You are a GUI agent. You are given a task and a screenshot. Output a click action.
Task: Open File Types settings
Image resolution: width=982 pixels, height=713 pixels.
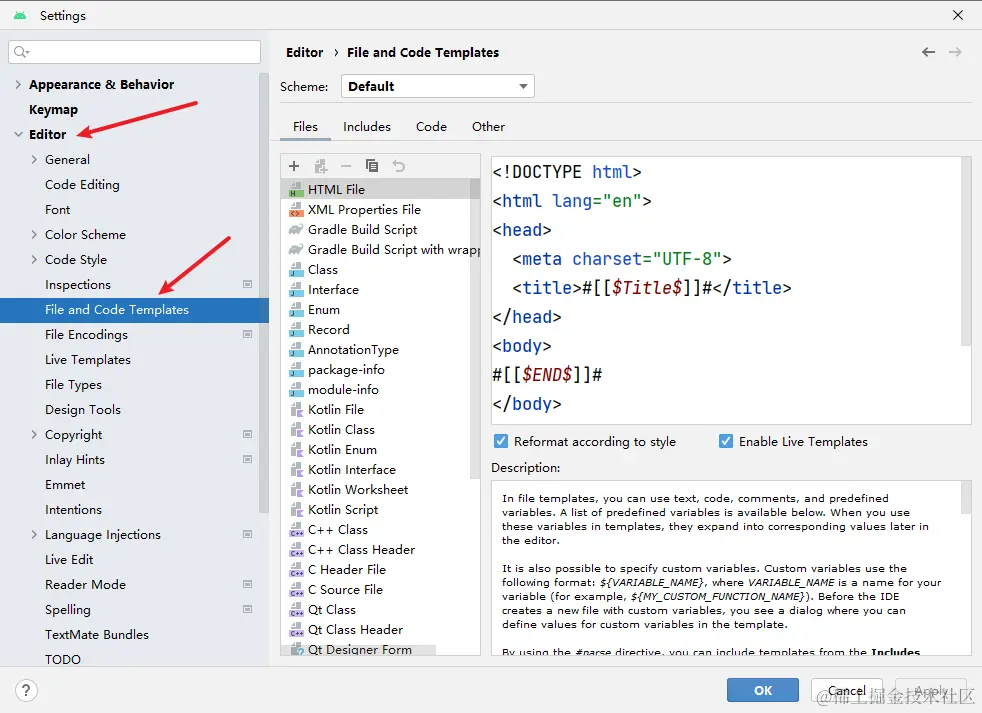(x=73, y=385)
